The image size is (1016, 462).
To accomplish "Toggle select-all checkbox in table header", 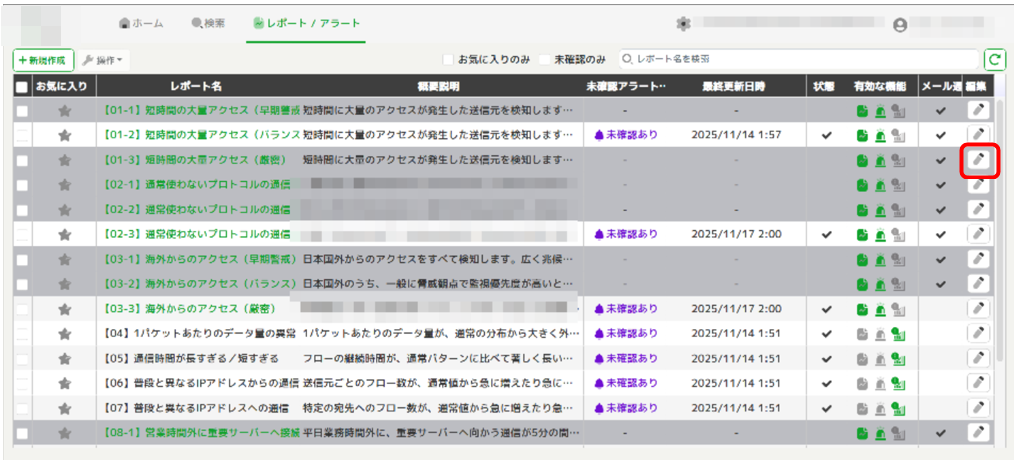I will (x=22, y=87).
